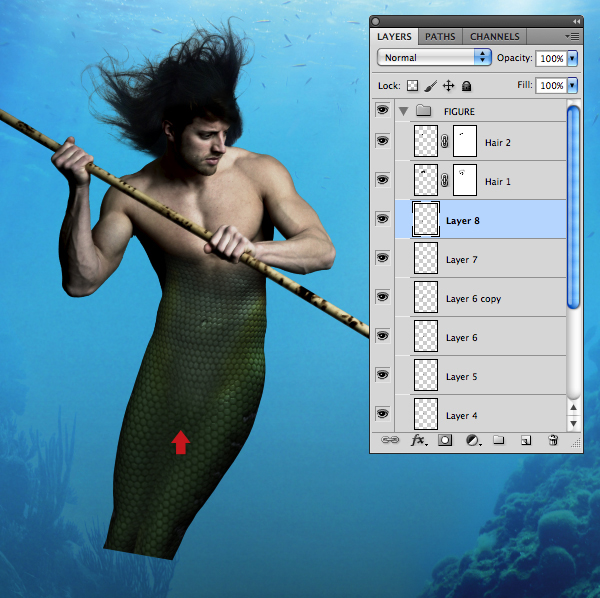Screen dimensions: 600x598
Task: Click the Fill label
Action: [525, 84]
